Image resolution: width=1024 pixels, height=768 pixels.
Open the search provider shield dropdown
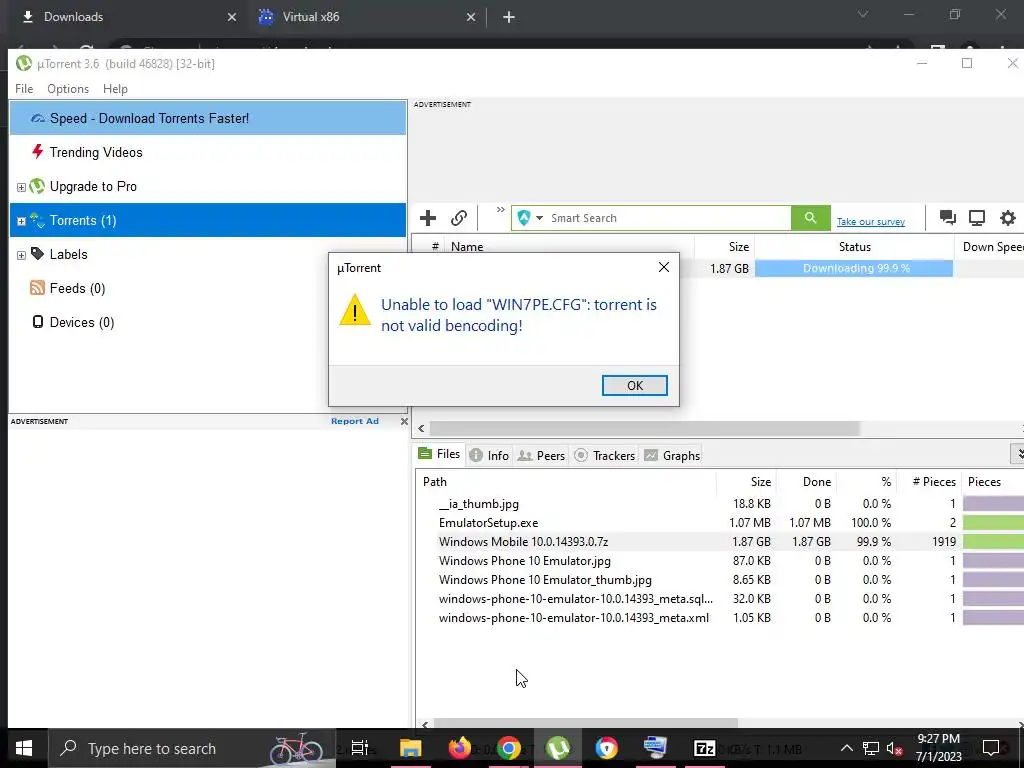530,218
